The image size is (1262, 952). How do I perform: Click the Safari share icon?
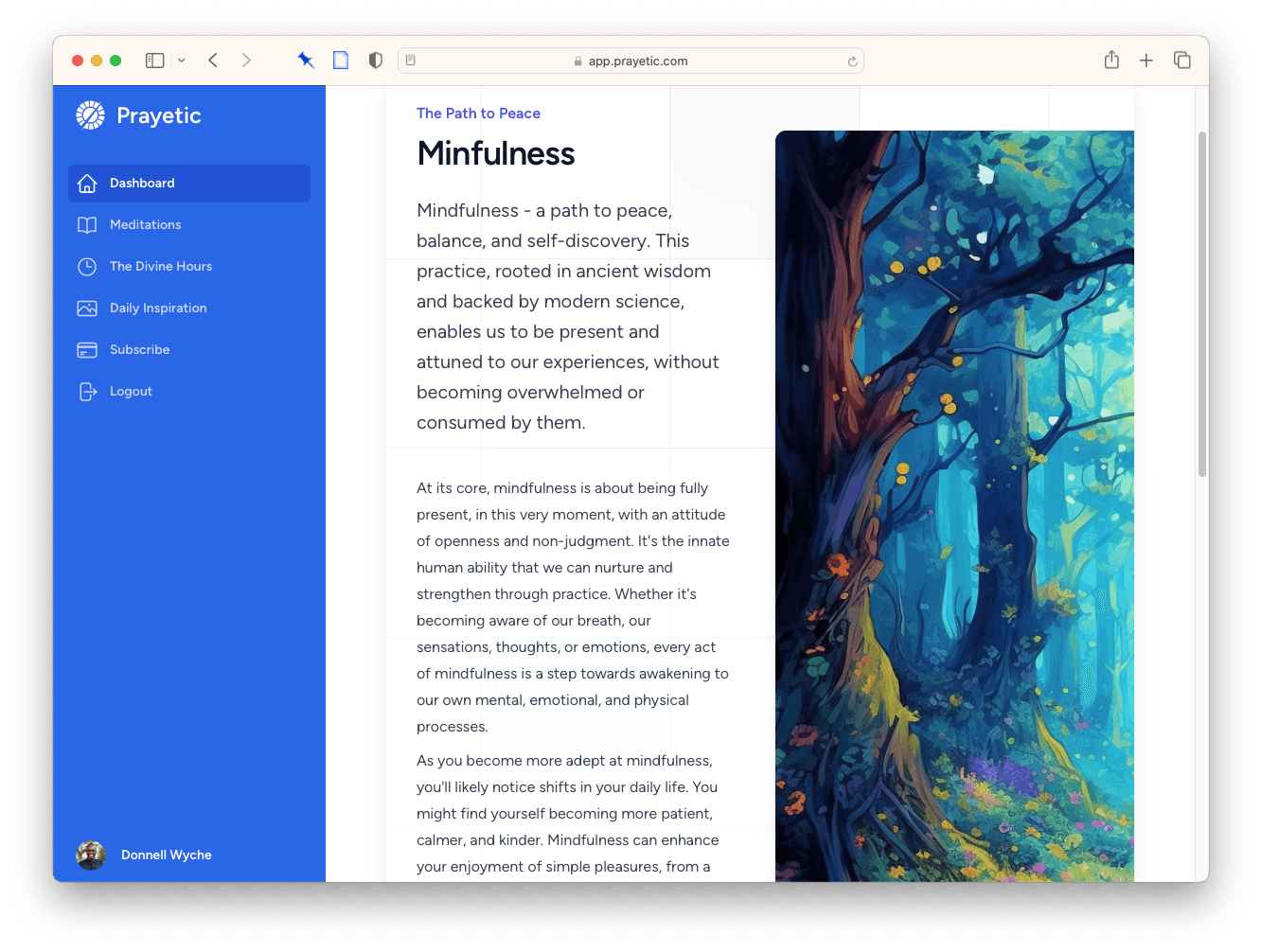point(1111,61)
